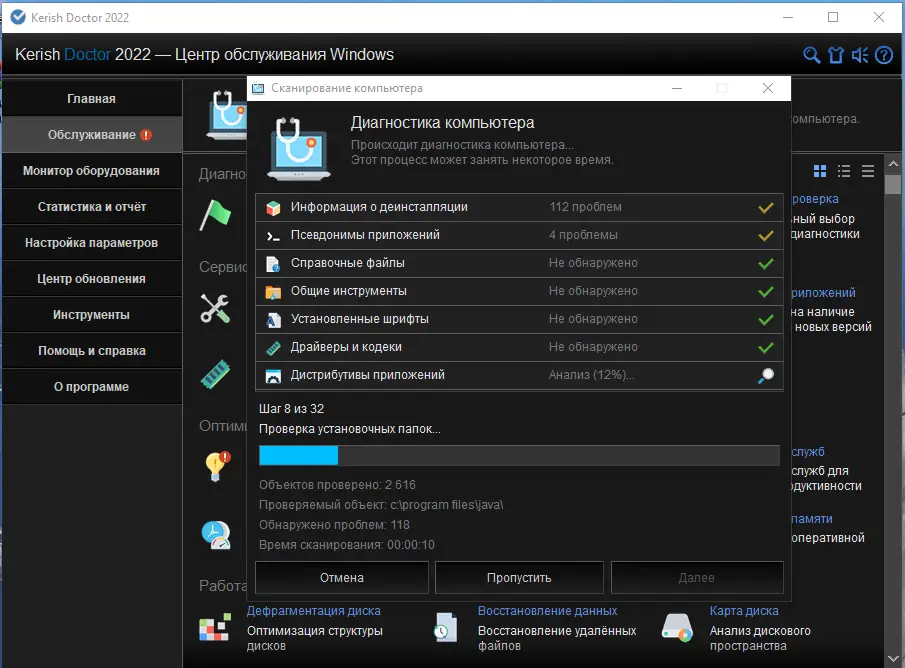
Task: Click the Пропустить button
Action: 519,578
